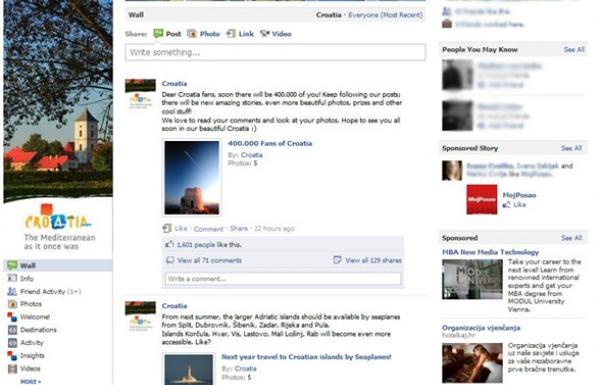This screenshot has height=385, width=600.
Task: View all 71 comments
Action: [209, 260]
